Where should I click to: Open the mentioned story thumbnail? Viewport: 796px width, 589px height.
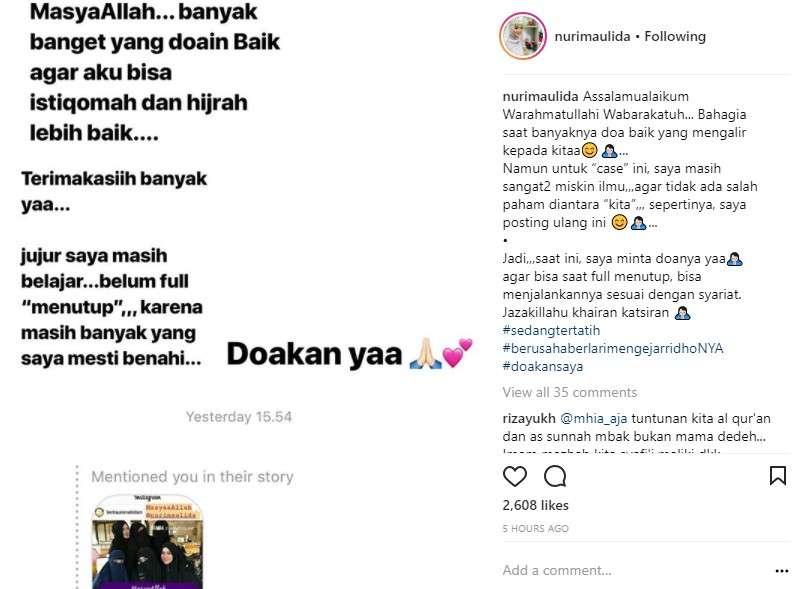pyautogui.click(x=147, y=541)
